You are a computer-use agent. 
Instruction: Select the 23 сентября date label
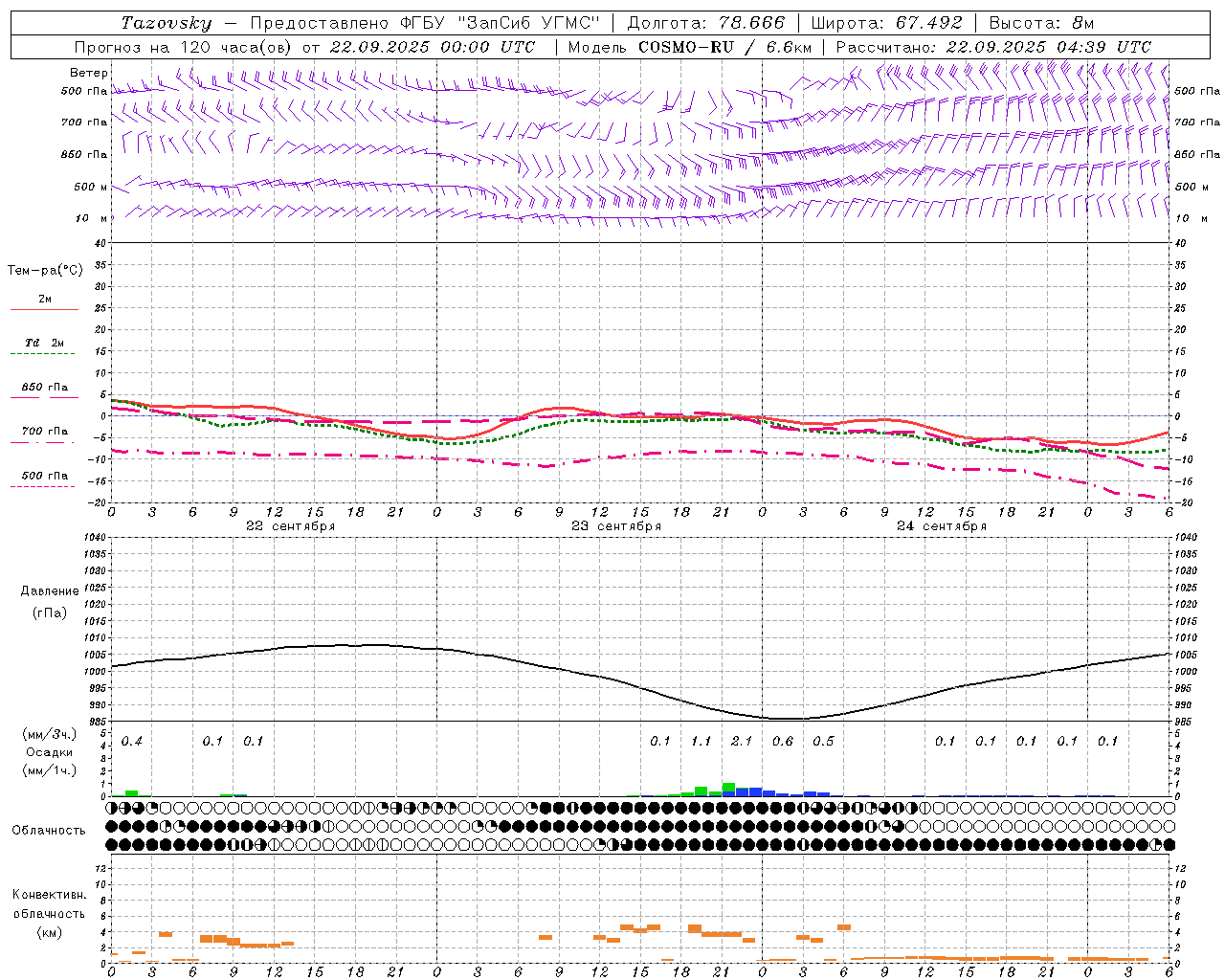pos(616,526)
